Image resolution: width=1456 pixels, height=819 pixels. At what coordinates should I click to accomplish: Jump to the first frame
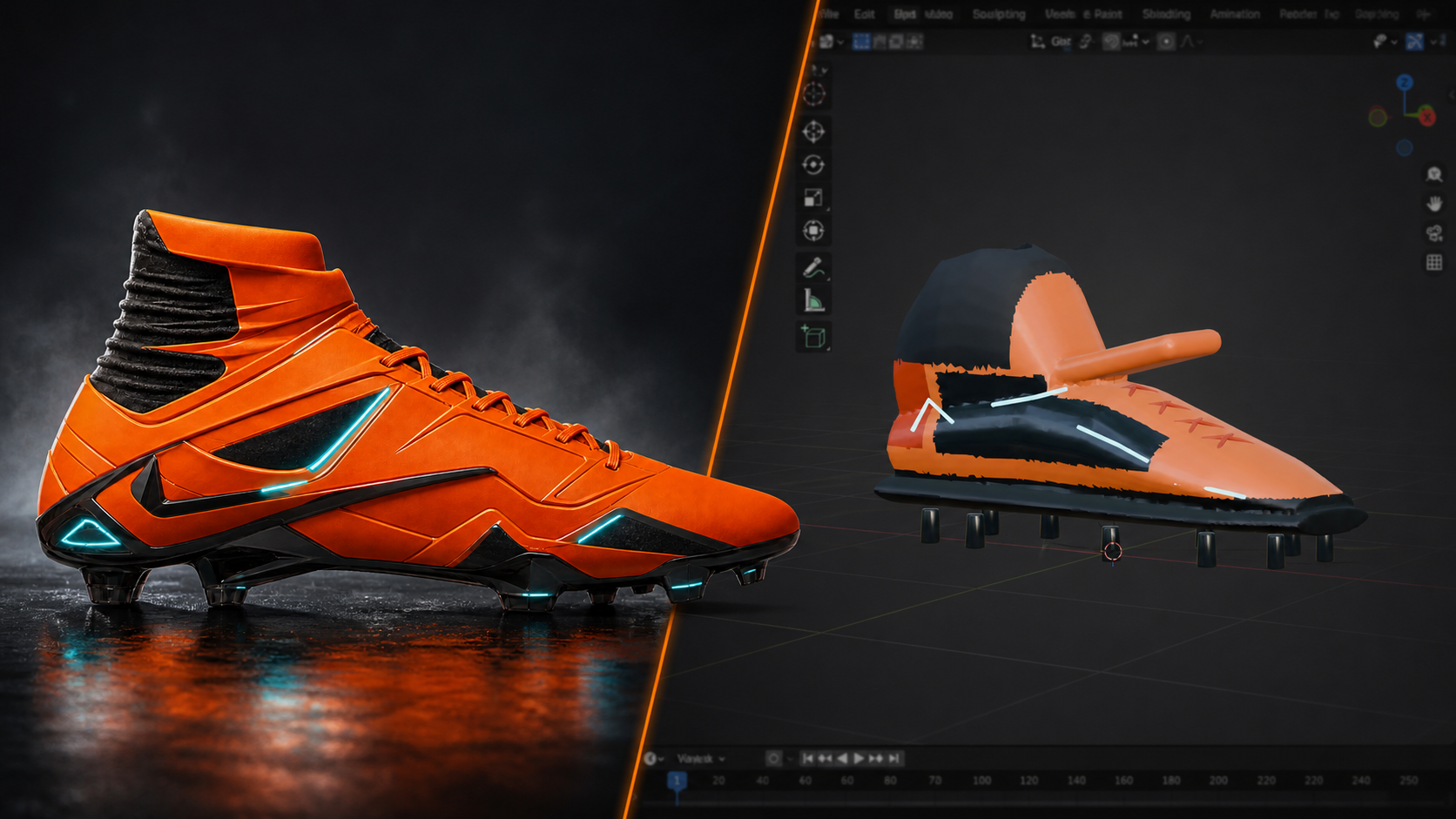point(807,759)
